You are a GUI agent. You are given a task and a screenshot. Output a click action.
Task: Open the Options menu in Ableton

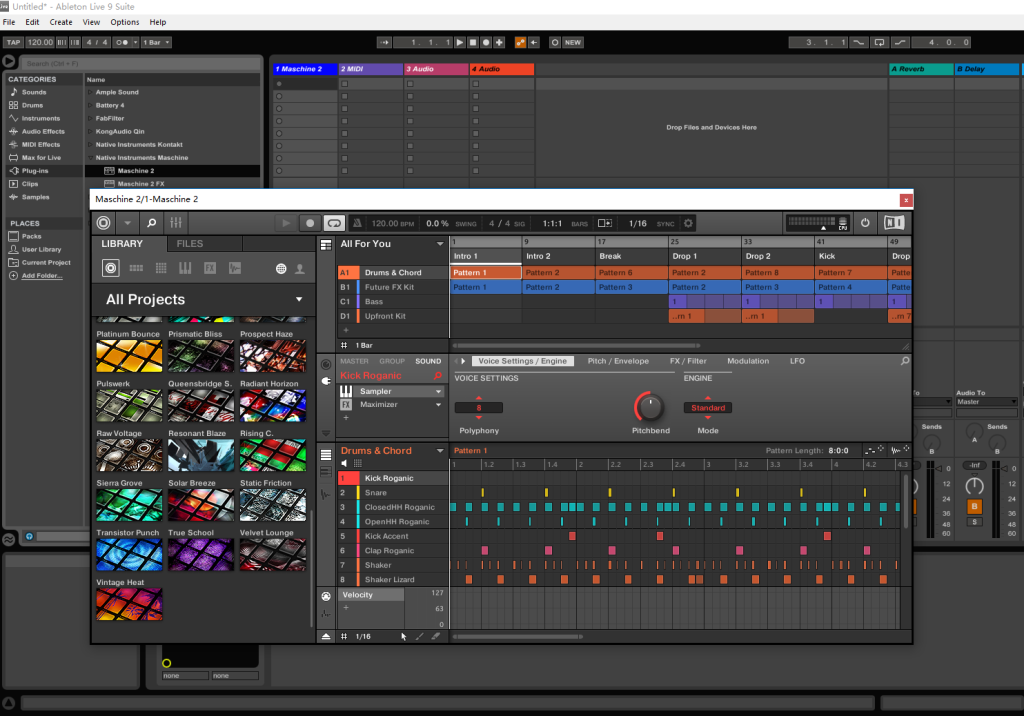coord(125,22)
